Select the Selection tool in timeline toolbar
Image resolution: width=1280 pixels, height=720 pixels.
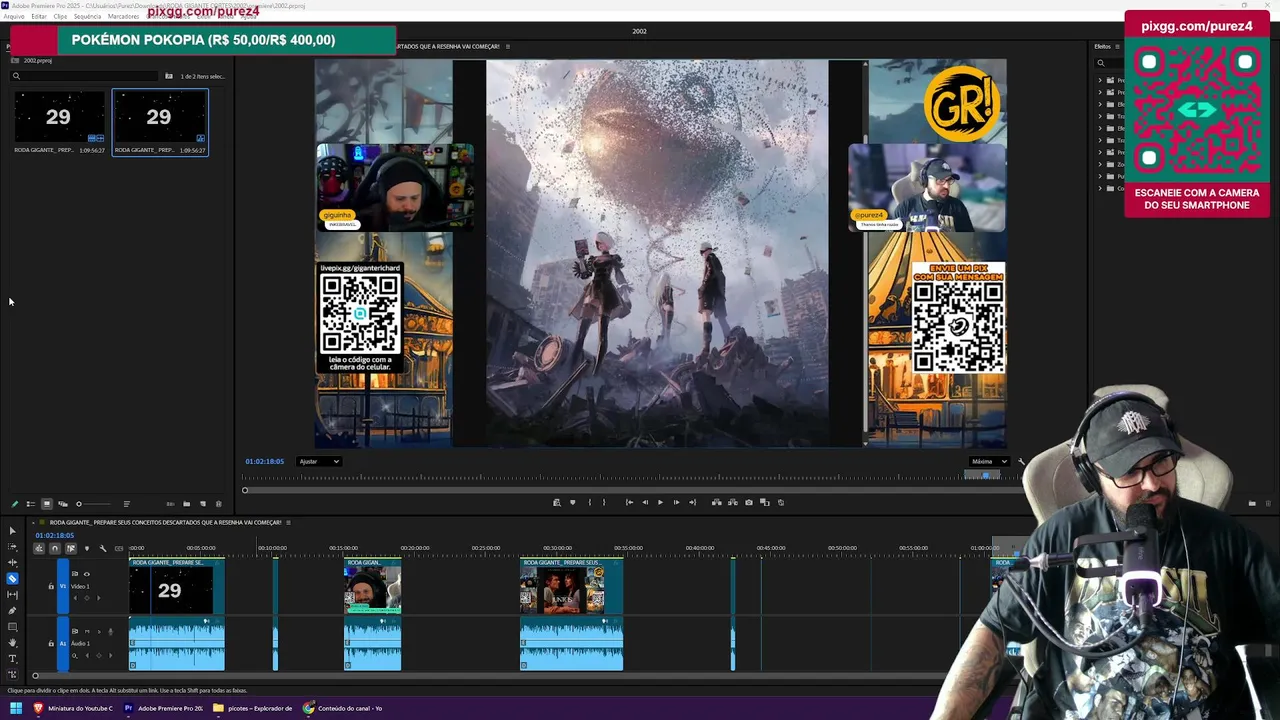point(13,531)
